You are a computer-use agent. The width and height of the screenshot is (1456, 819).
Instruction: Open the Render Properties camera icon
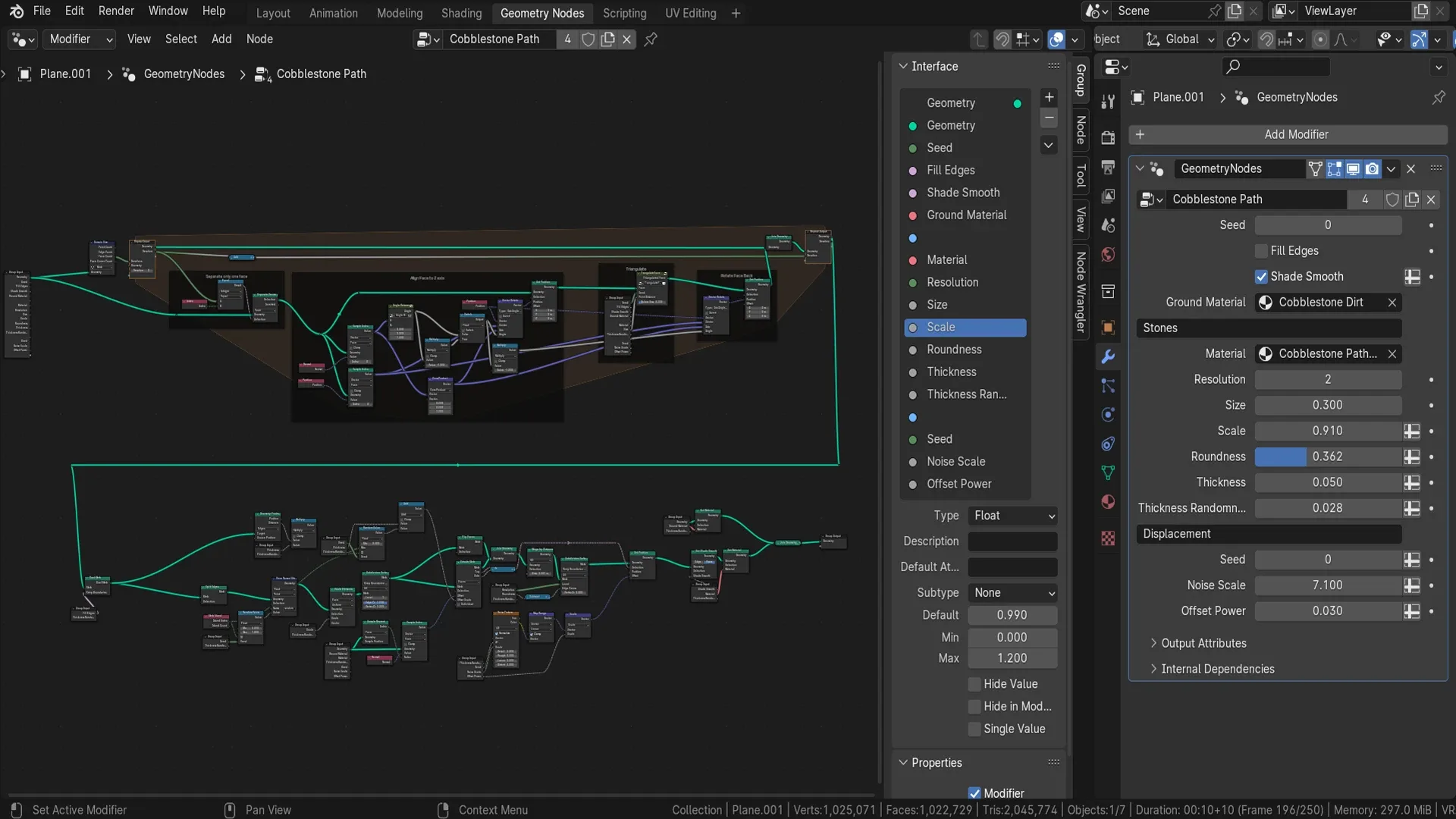pos(1107,137)
